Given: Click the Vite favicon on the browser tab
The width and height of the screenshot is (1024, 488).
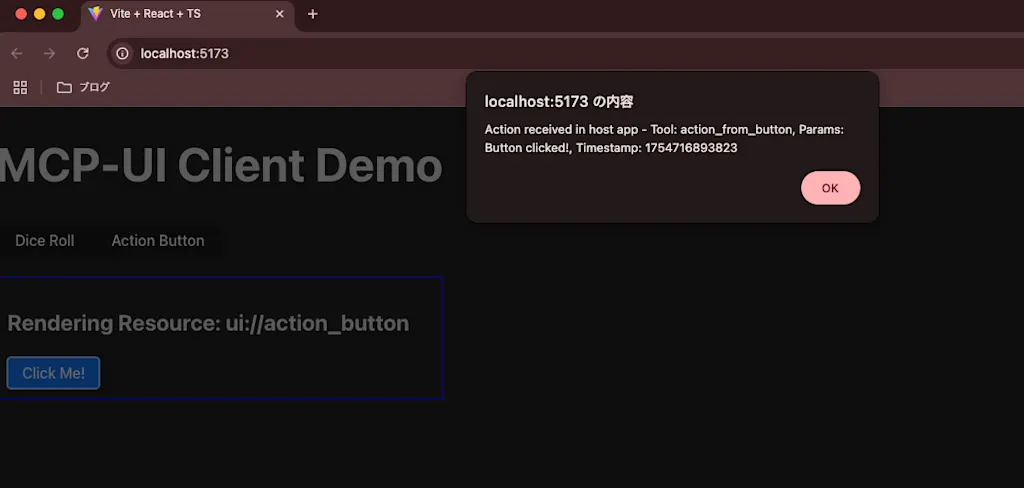Looking at the screenshot, I should pyautogui.click(x=95, y=14).
